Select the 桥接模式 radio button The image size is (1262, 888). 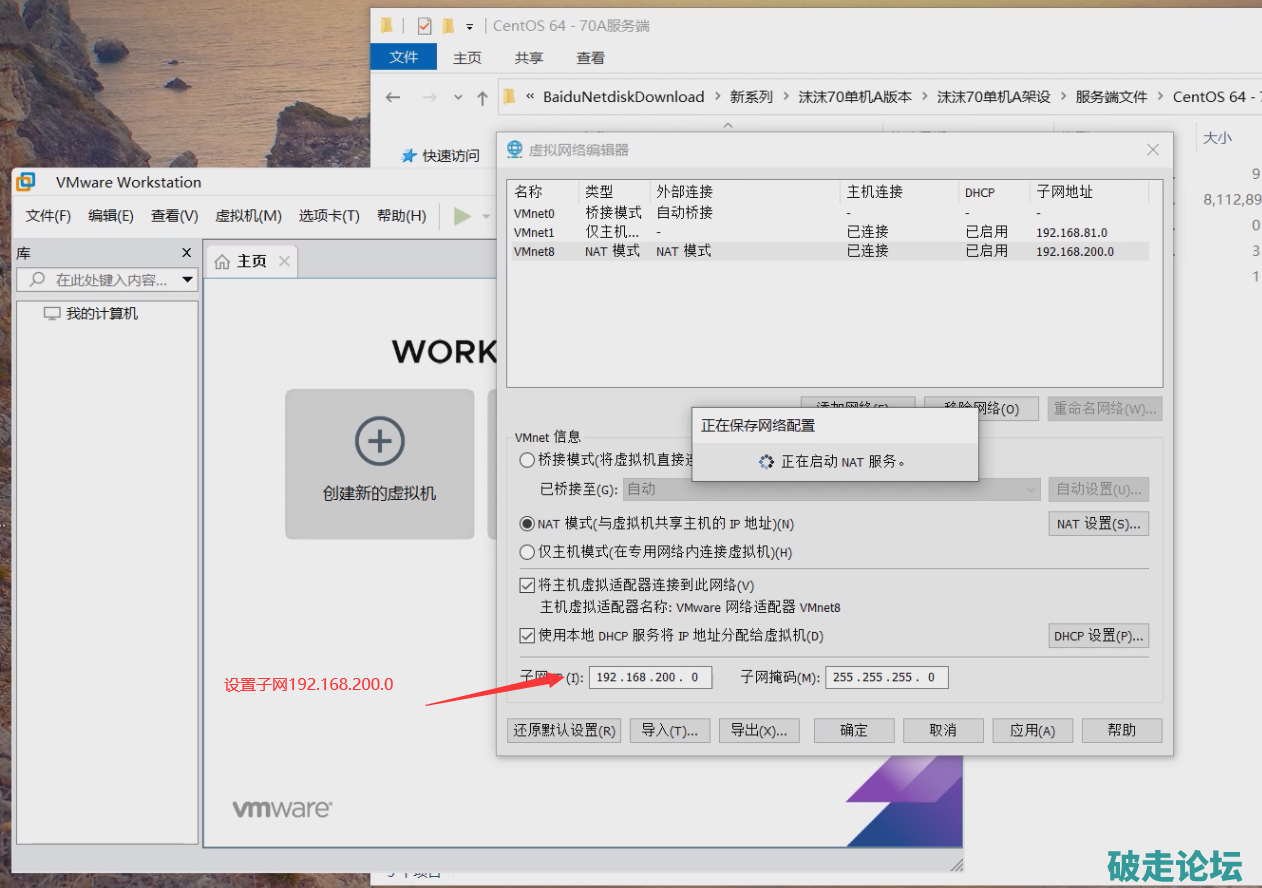(527, 461)
